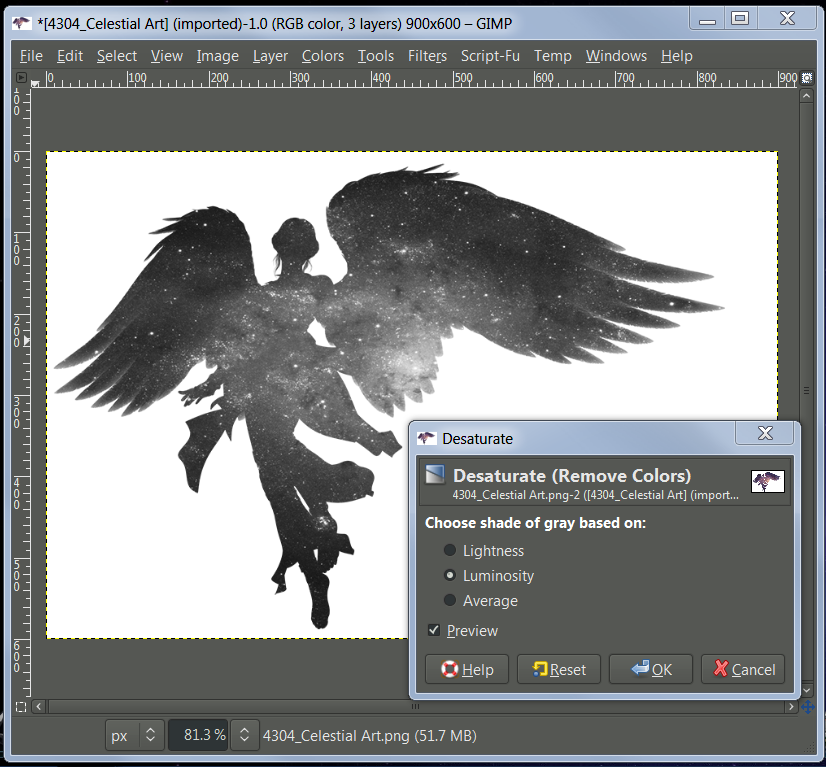The image size is (826, 767).
Task: Open the Windows menu
Action: coord(616,56)
